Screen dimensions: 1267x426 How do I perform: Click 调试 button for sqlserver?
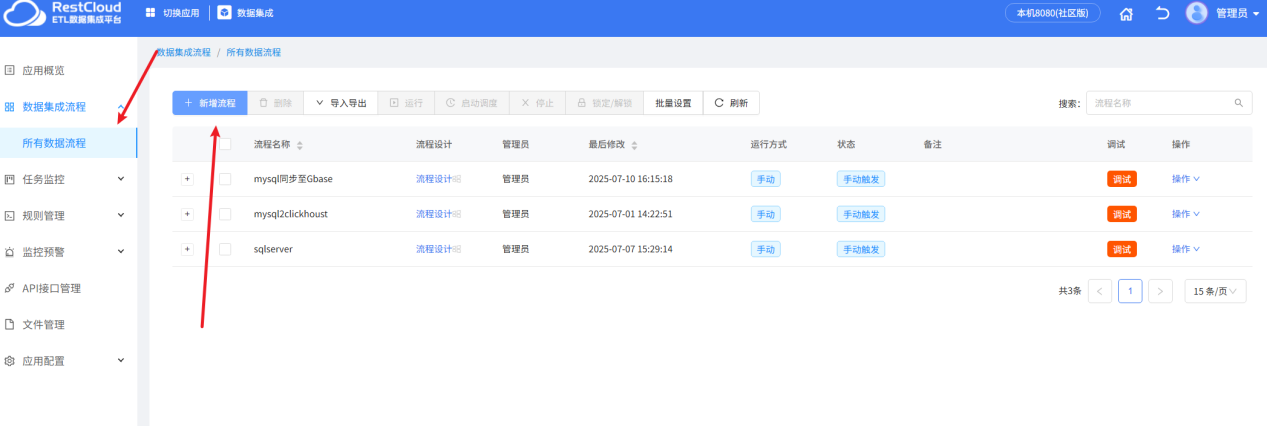[x=1122, y=249]
